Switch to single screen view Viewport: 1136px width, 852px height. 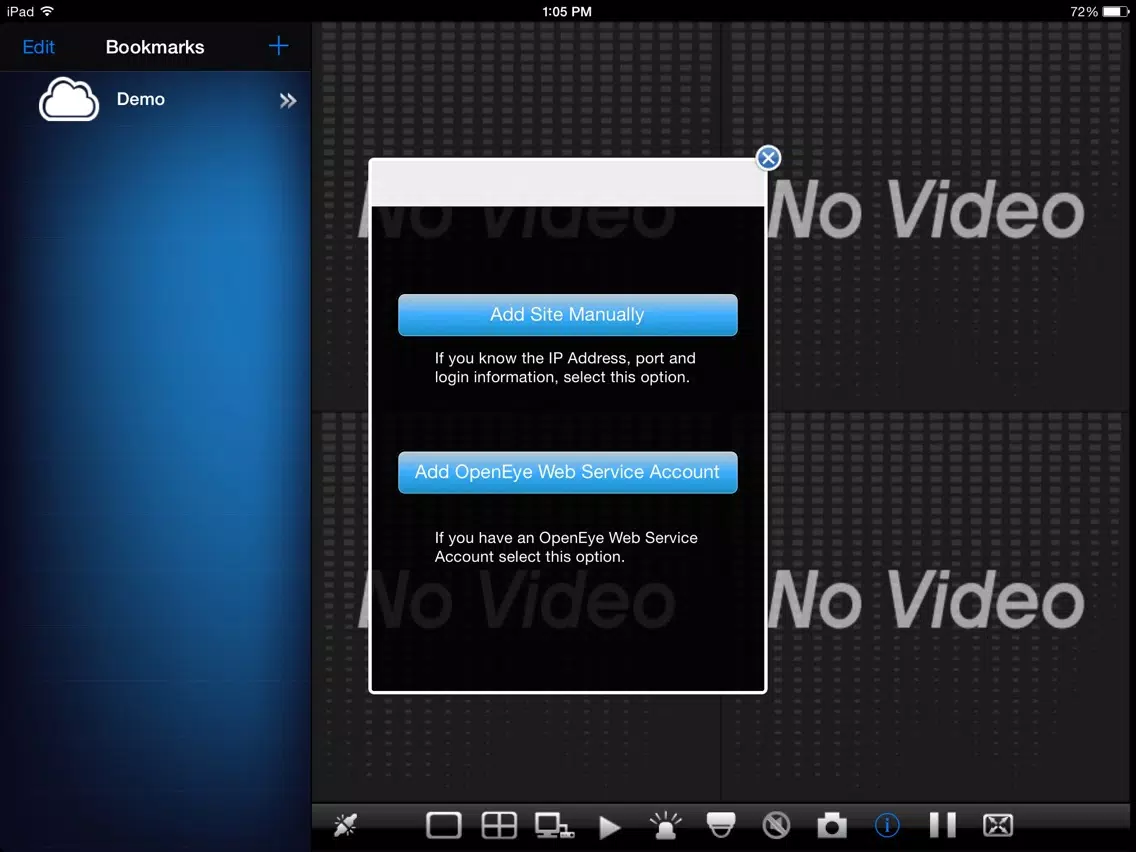pos(443,825)
